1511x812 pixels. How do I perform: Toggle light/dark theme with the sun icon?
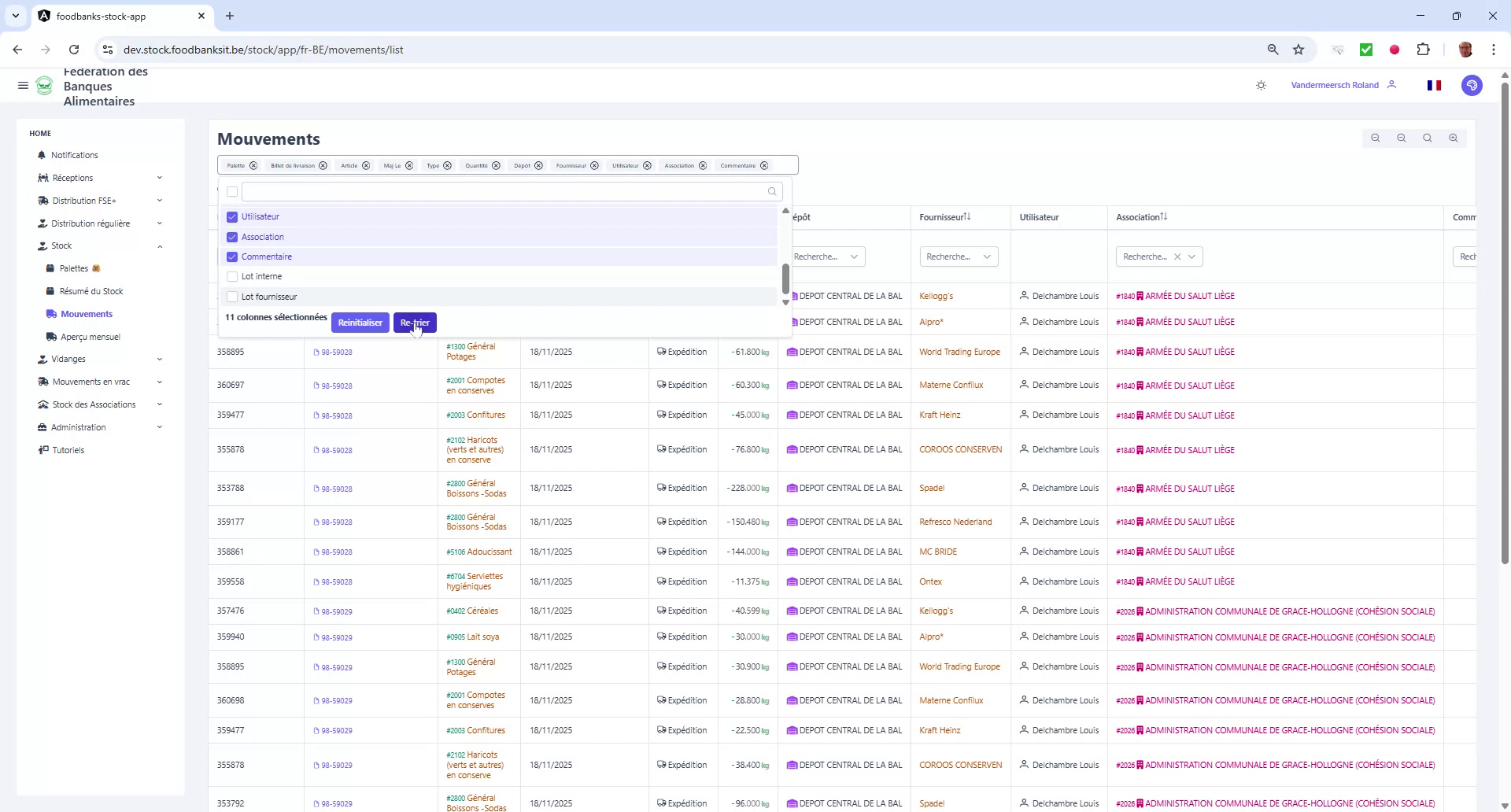[1261, 85]
